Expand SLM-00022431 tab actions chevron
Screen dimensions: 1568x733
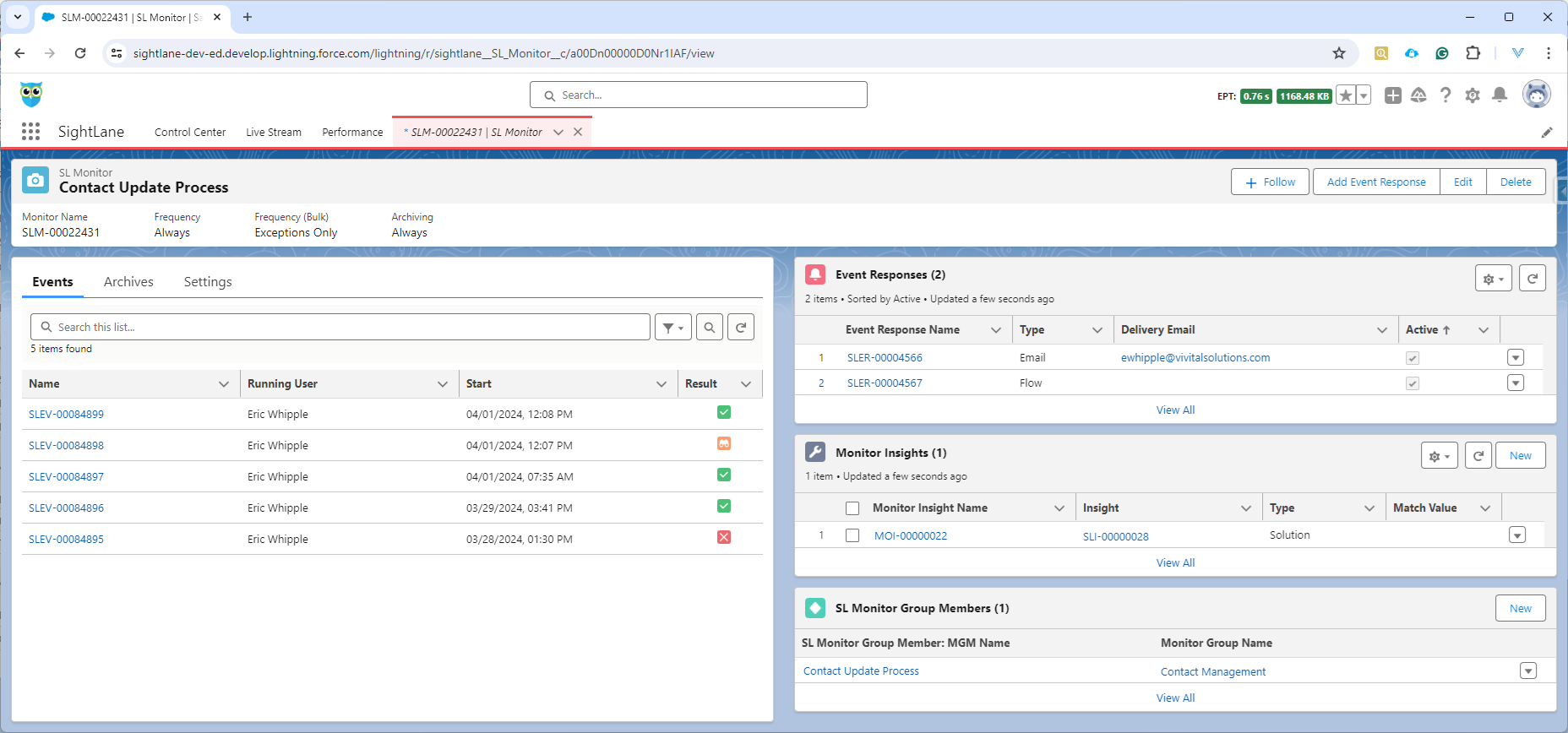coord(558,132)
